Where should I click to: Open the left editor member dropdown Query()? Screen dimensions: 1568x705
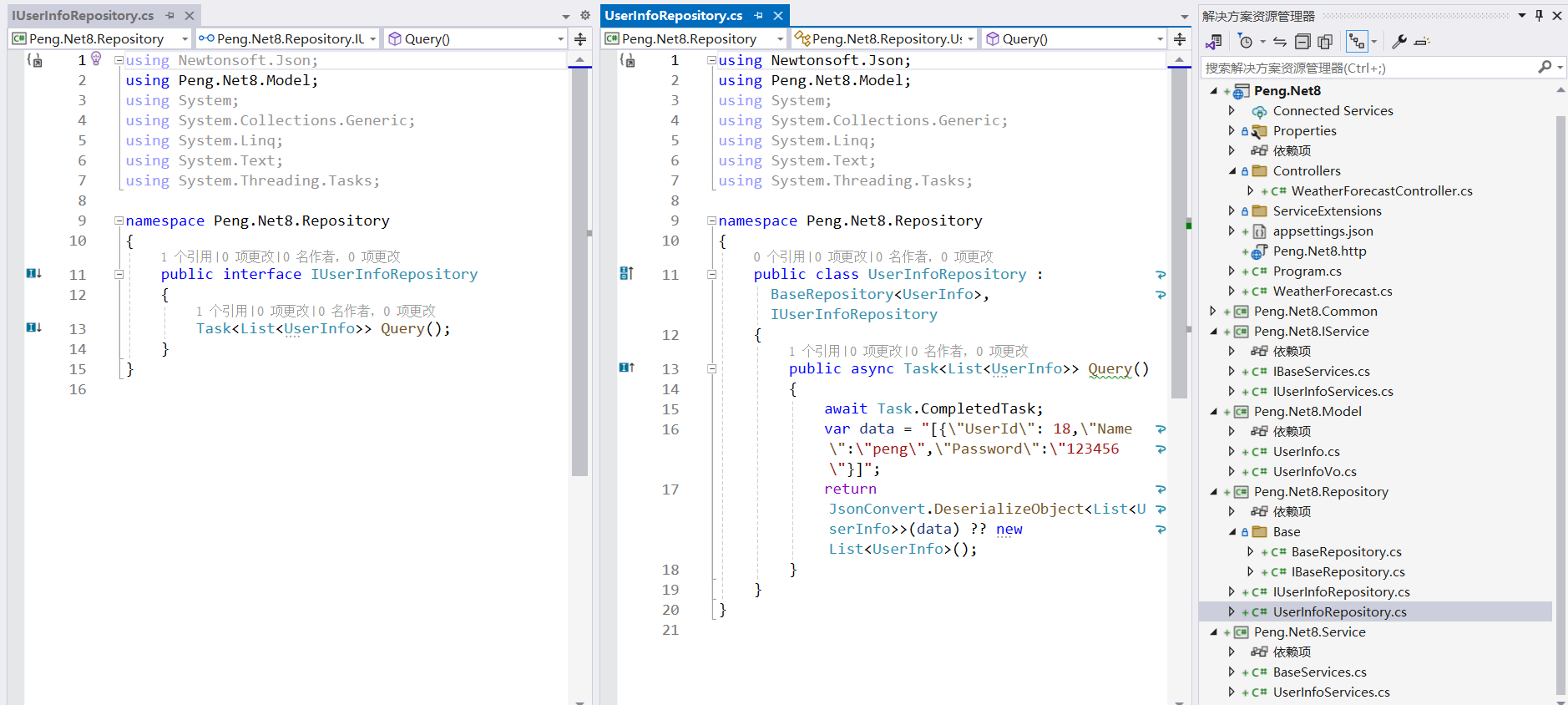pyautogui.click(x=475, y=38)
